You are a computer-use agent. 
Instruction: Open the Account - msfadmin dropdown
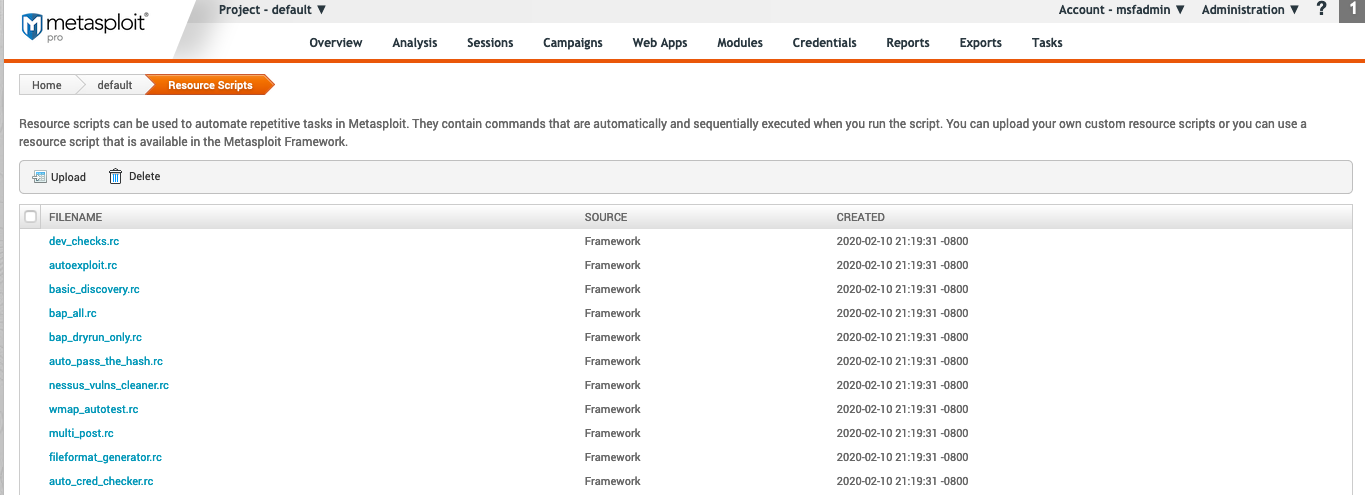[x=1121, y=10]
